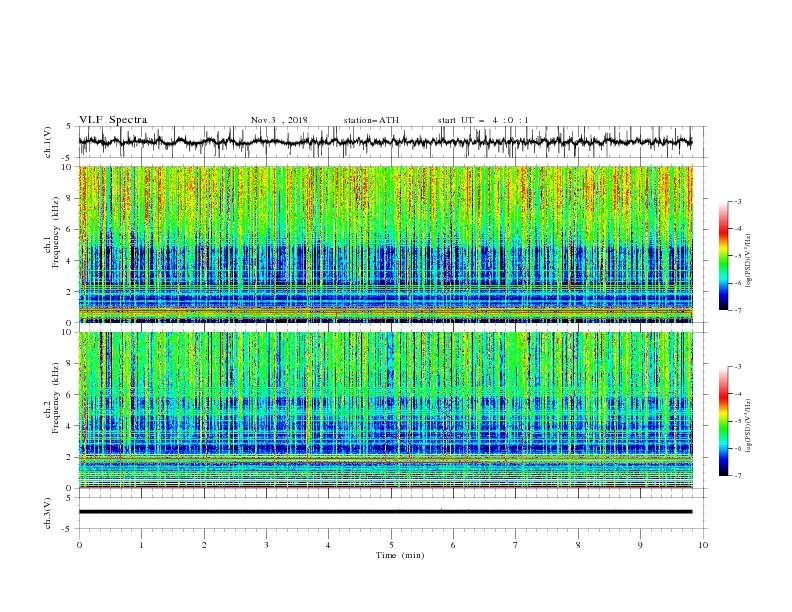Click the "-7" tick on ch.2 color bar

coord(737,476)
